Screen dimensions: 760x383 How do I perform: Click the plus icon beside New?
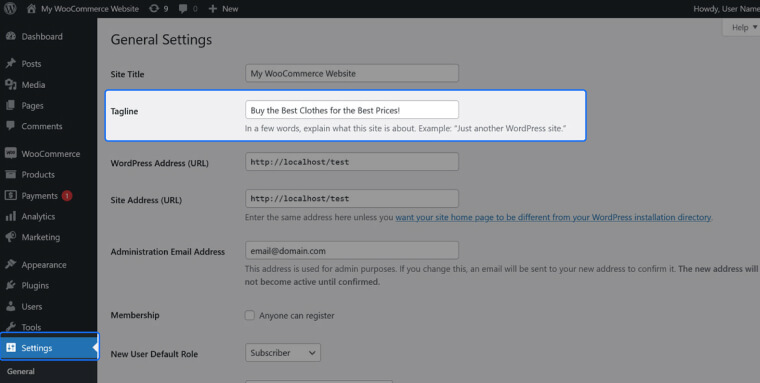pyautogui.click(x=212, y=9)
